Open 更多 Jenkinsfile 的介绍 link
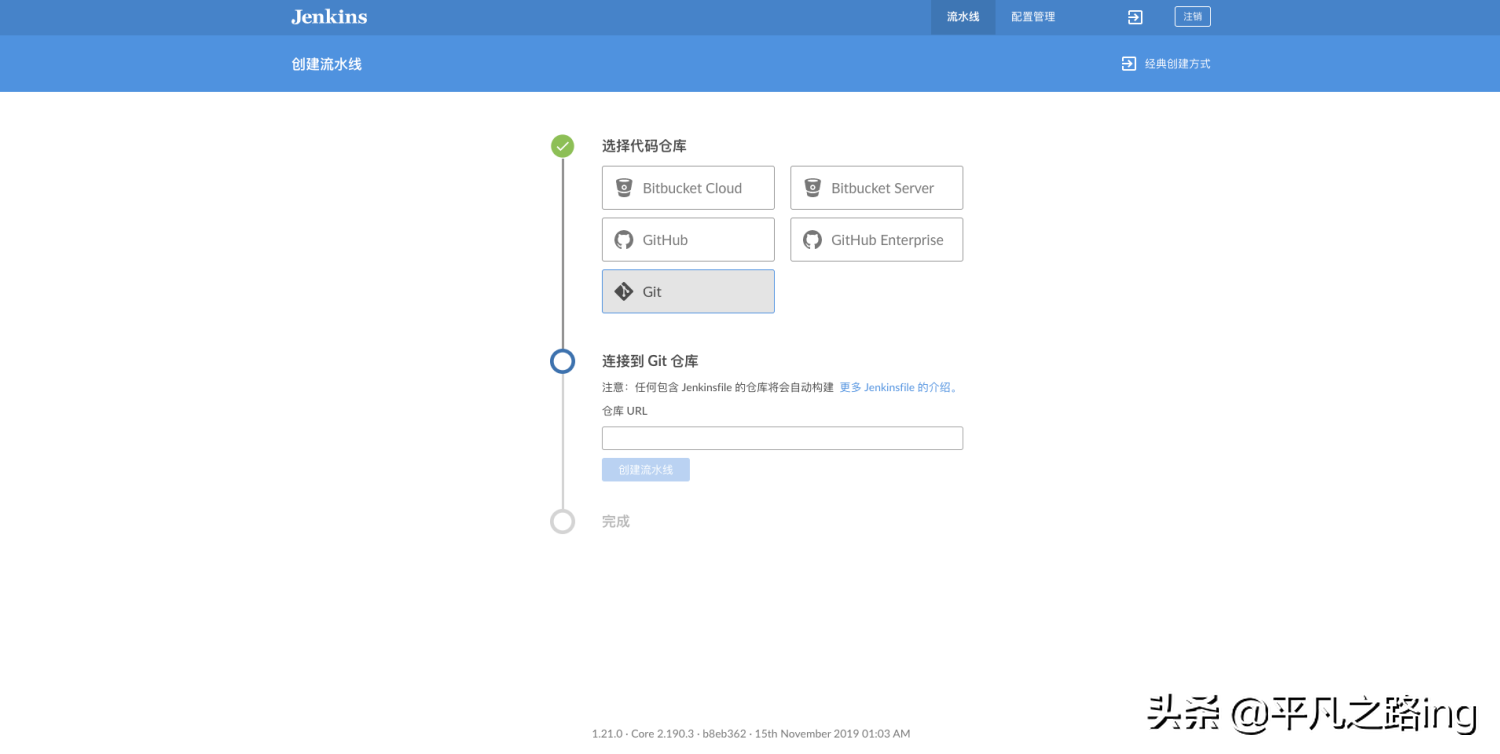This screenshot has width=1500, height=754. [899, 388]
